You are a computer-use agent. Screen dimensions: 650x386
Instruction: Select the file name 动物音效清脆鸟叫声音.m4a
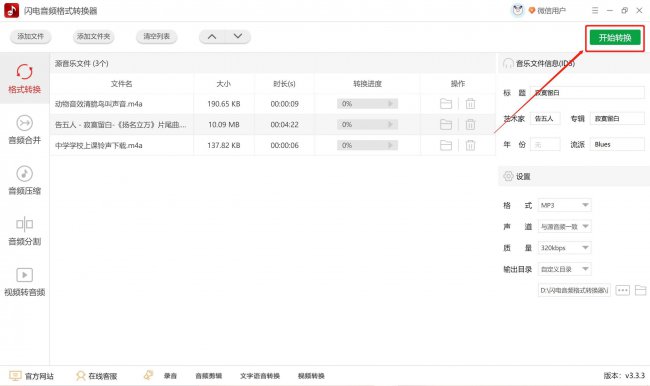pyautogui.click(x=99, y=104)
